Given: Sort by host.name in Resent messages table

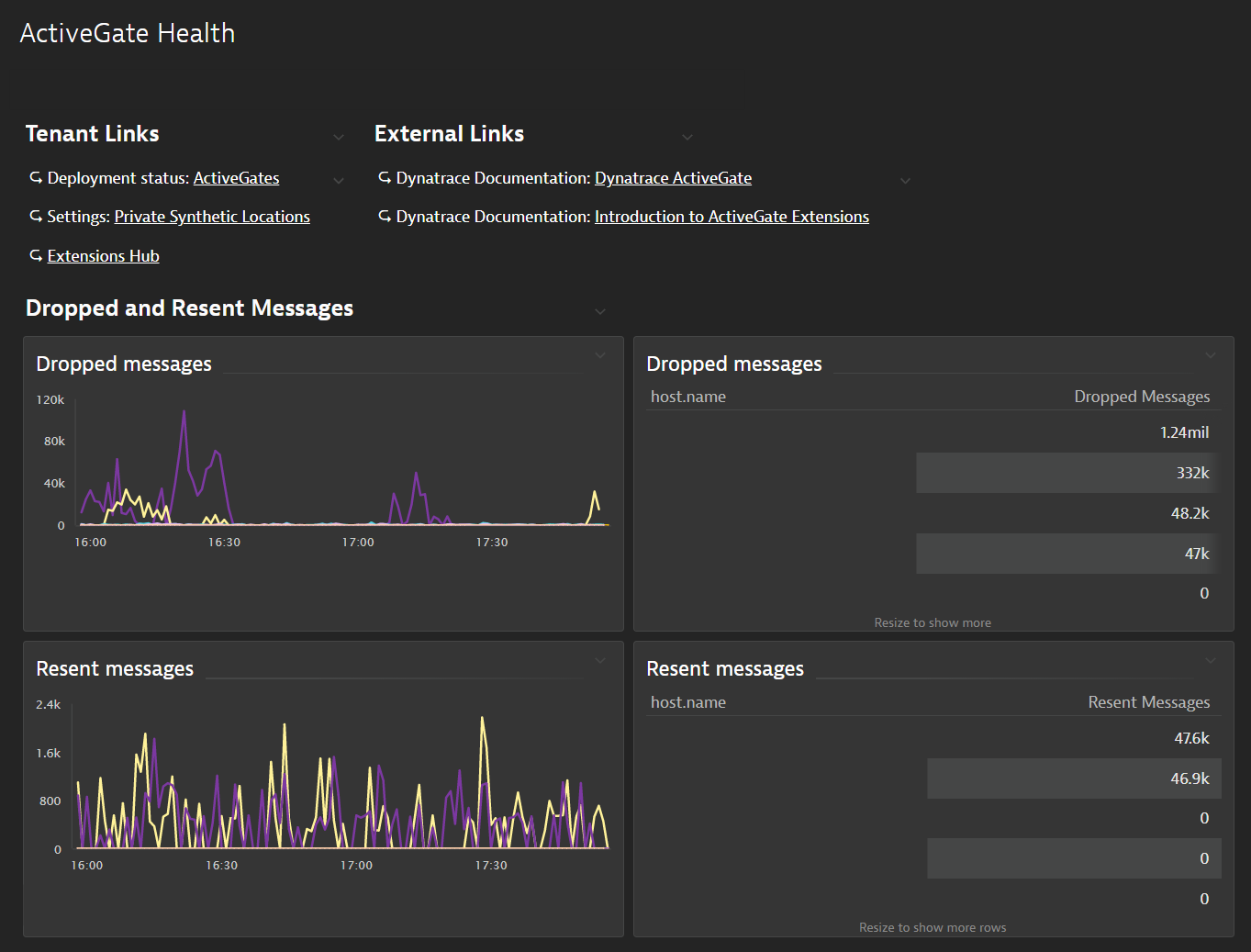Looking at the screenshot, I should 688,702.
